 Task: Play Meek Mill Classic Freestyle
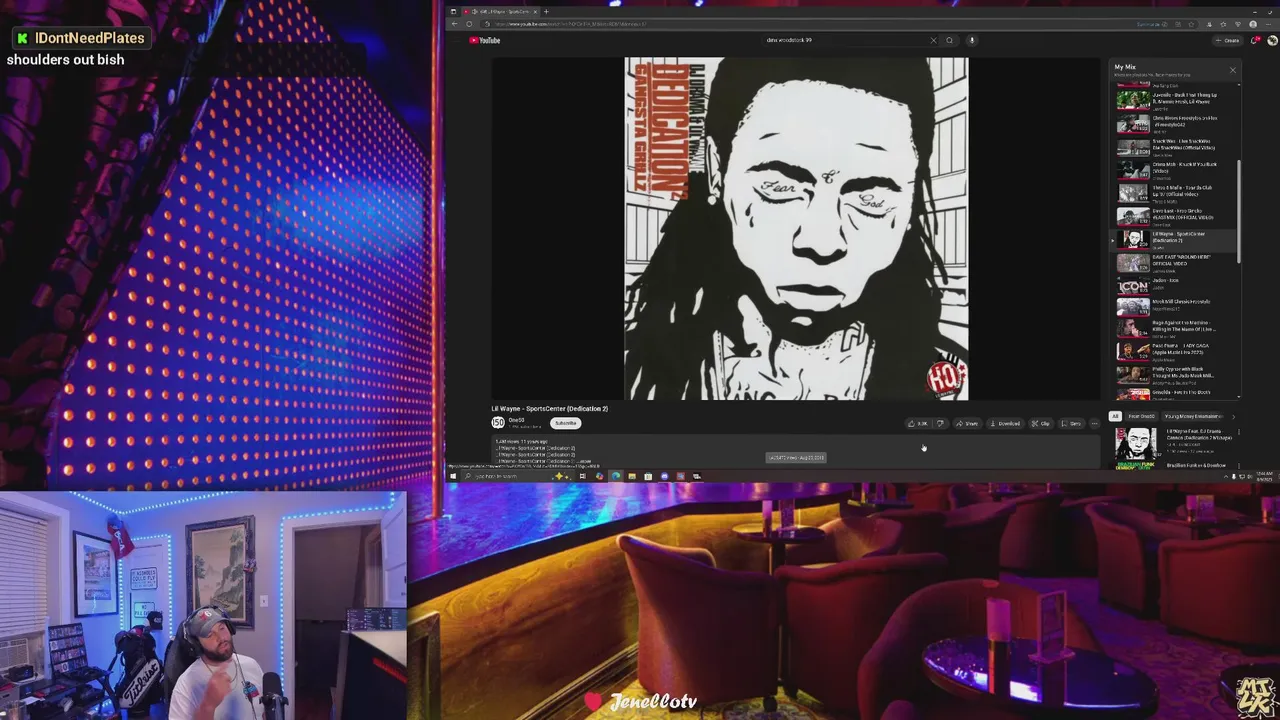pos(1175,308)
